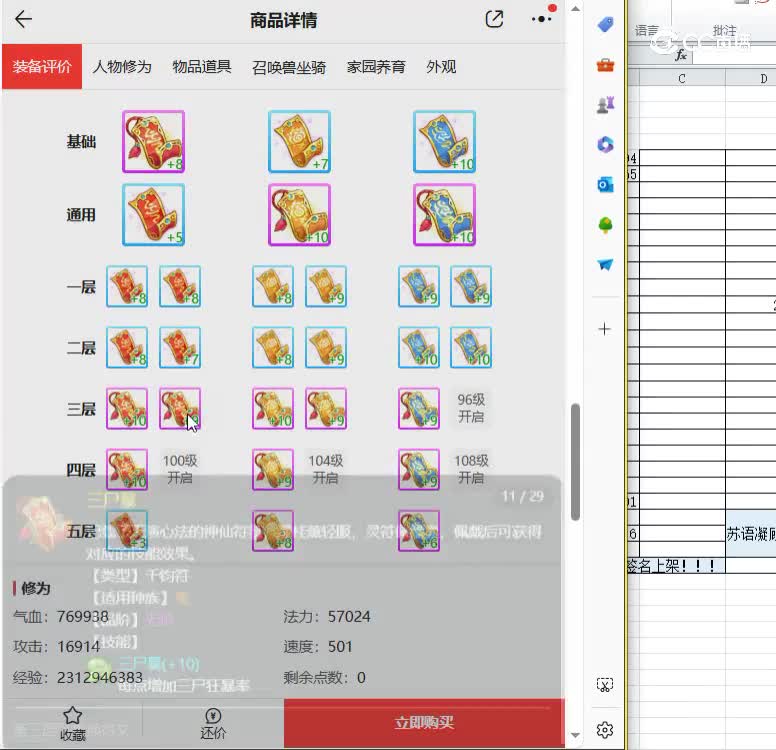Open the blue shopping tag sidebar icon

click(x=605, y=24)
